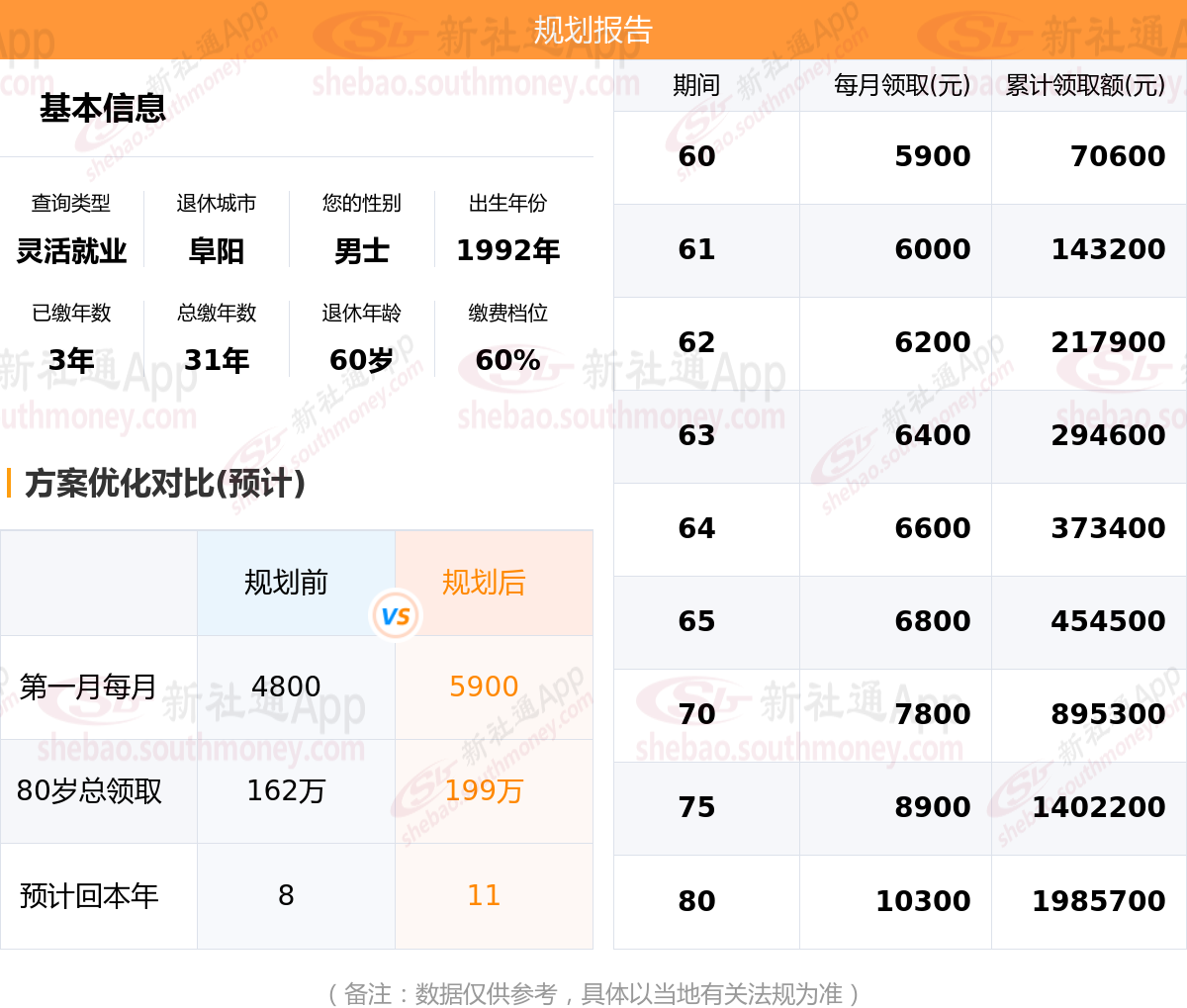Select the 备注 disclaimer text at bottom

tap(593, 993)
